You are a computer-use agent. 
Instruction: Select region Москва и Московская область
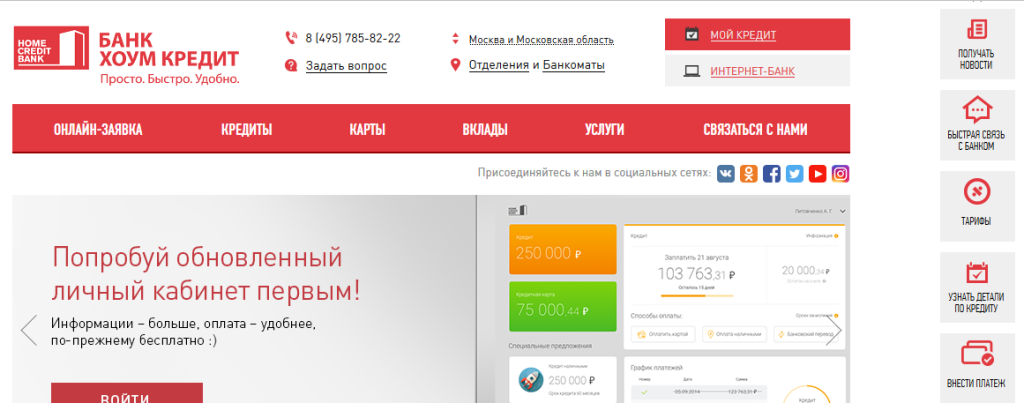[x=541, y=40]
